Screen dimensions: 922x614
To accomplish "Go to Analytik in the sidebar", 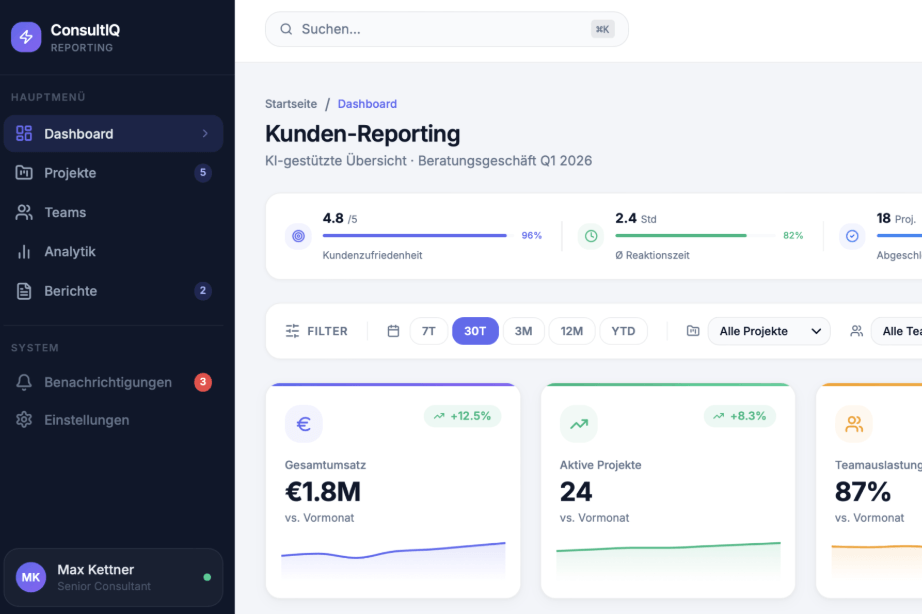I will [70, 252].
